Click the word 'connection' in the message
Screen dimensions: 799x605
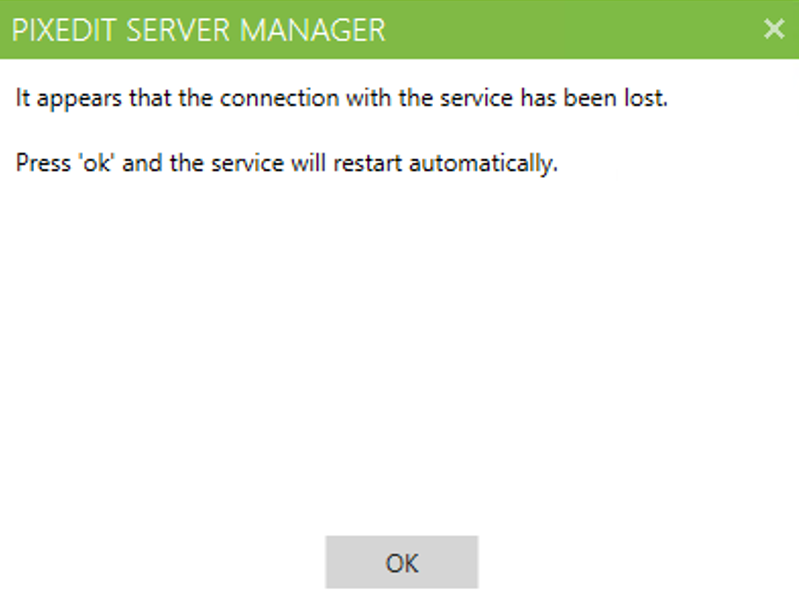coord(279,98)
